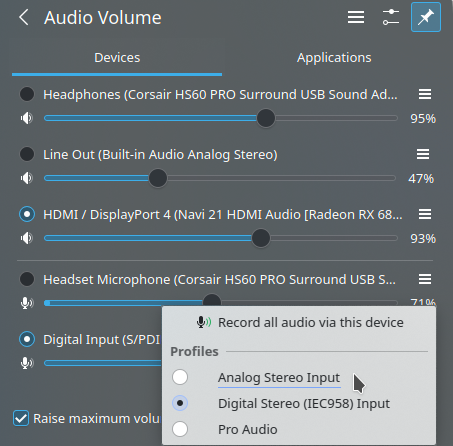
Task: Click the Headphones 95% volume value
Action: tap(423, 118)
